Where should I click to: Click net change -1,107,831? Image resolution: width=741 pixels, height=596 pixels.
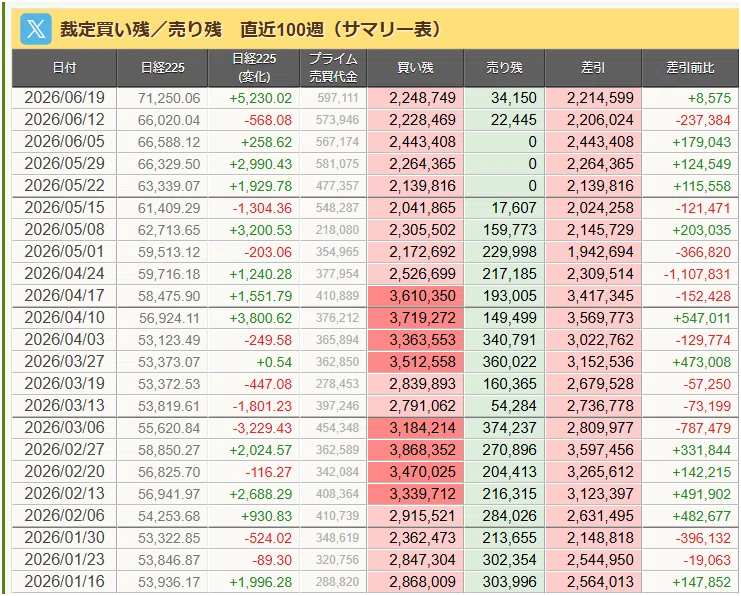(698, 274)
